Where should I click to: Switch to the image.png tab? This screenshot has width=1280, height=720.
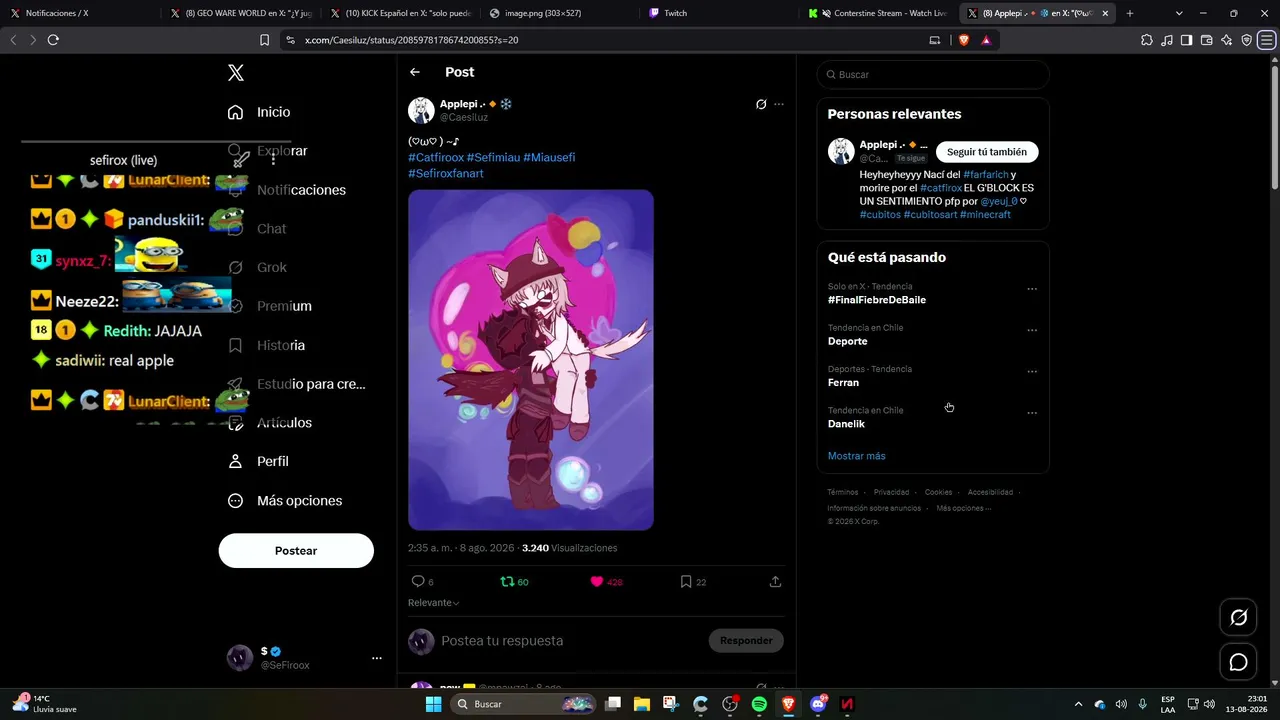click(560, 13)
